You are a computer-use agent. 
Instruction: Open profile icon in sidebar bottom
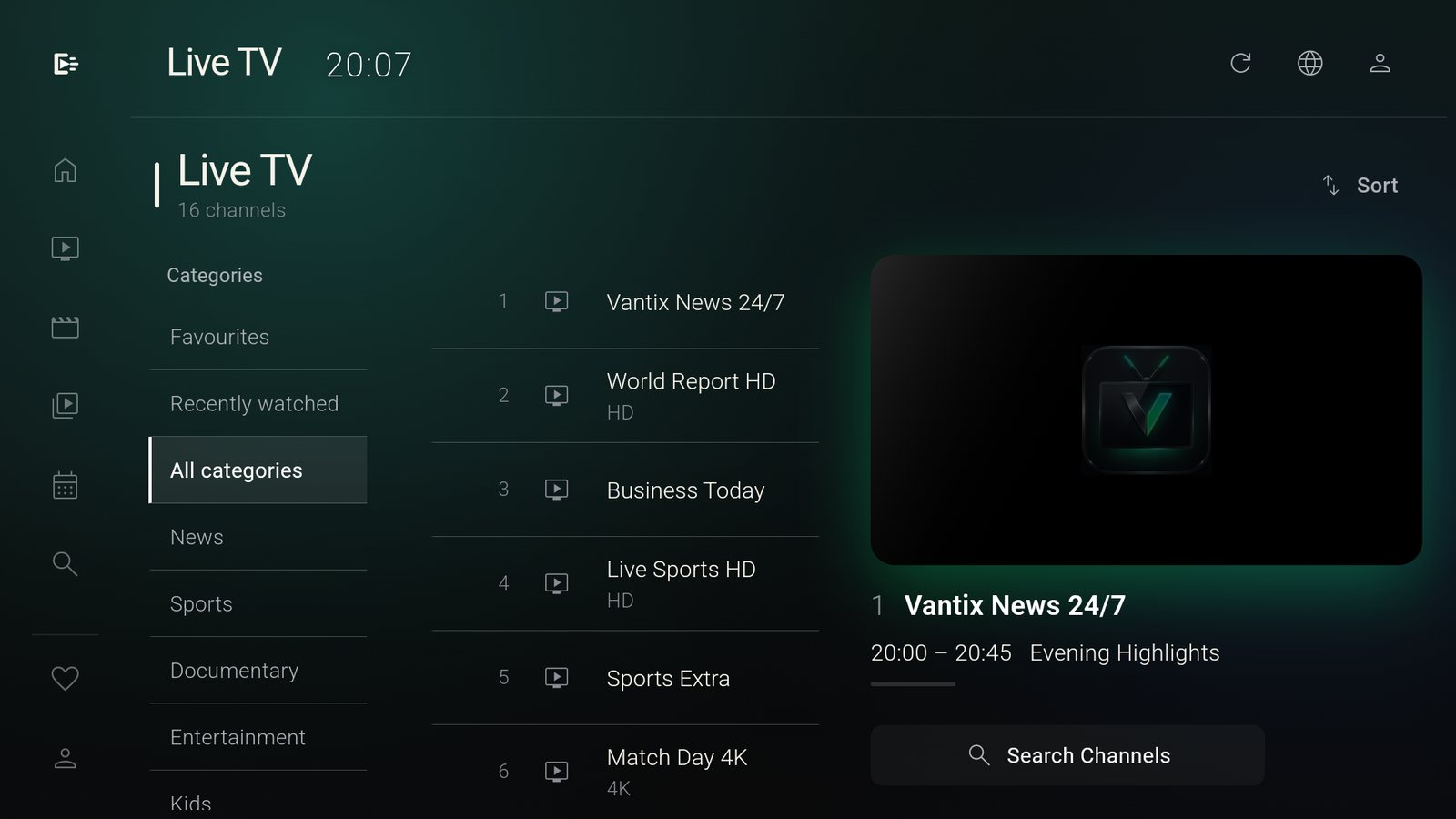(x=65, y=758)
